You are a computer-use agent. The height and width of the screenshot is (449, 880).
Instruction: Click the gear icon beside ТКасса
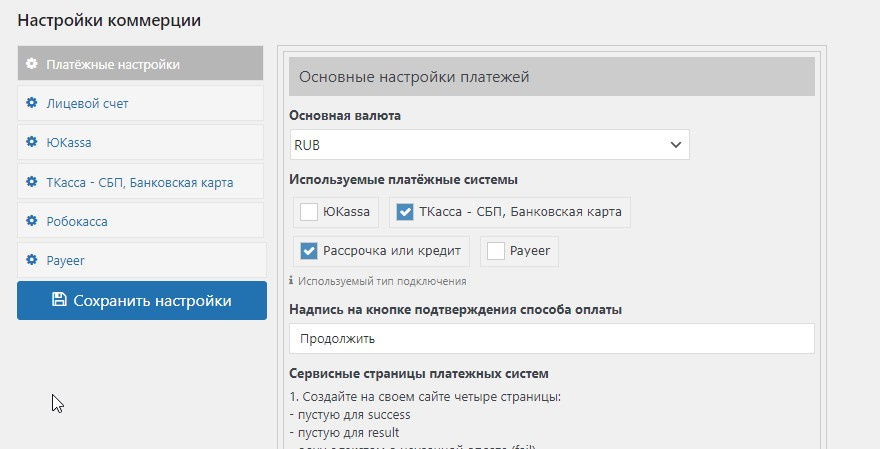[32, 182]
